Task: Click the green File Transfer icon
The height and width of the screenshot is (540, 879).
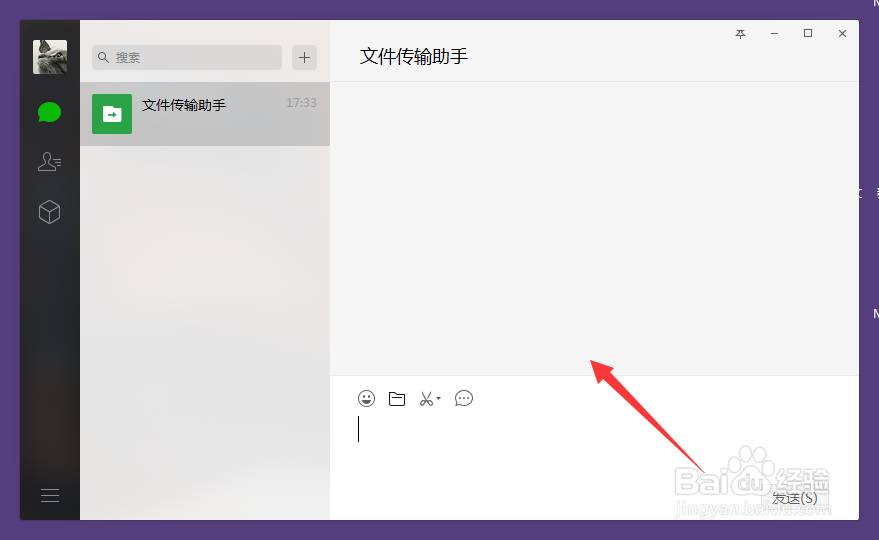Action: tap(112, 114)
